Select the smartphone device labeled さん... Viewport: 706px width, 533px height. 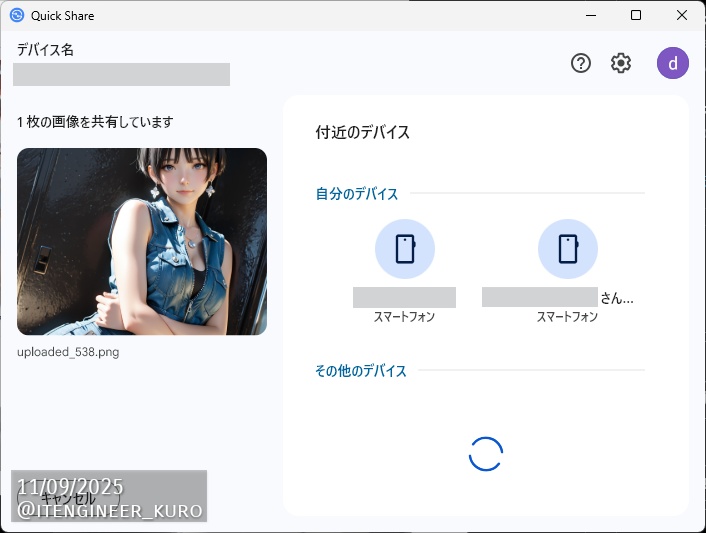pos(568,249)
